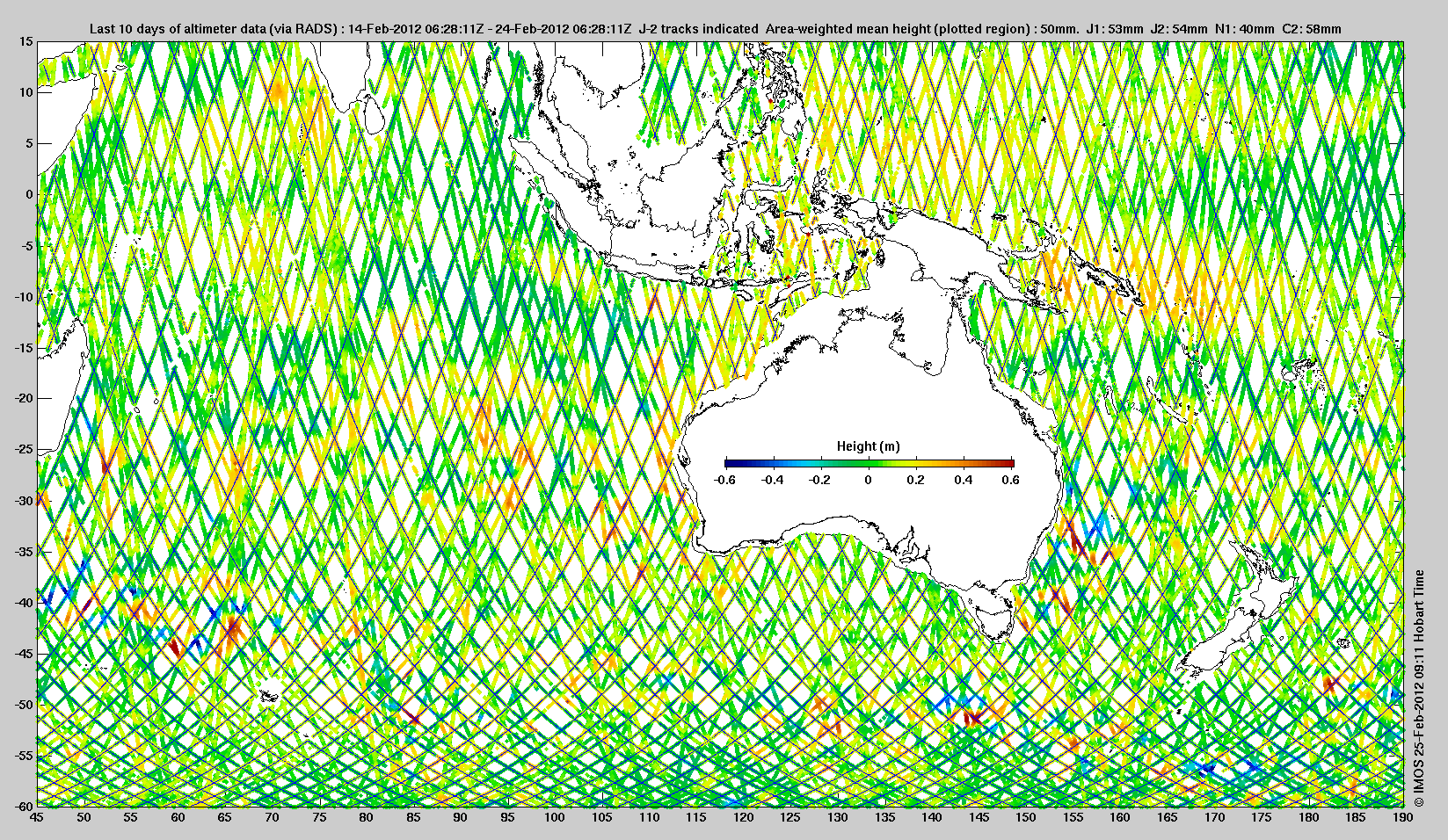Click longitude label "95" on the horizontal axis
The width and height of the screenshot is (1448, 840).
[x=507, y=817]
